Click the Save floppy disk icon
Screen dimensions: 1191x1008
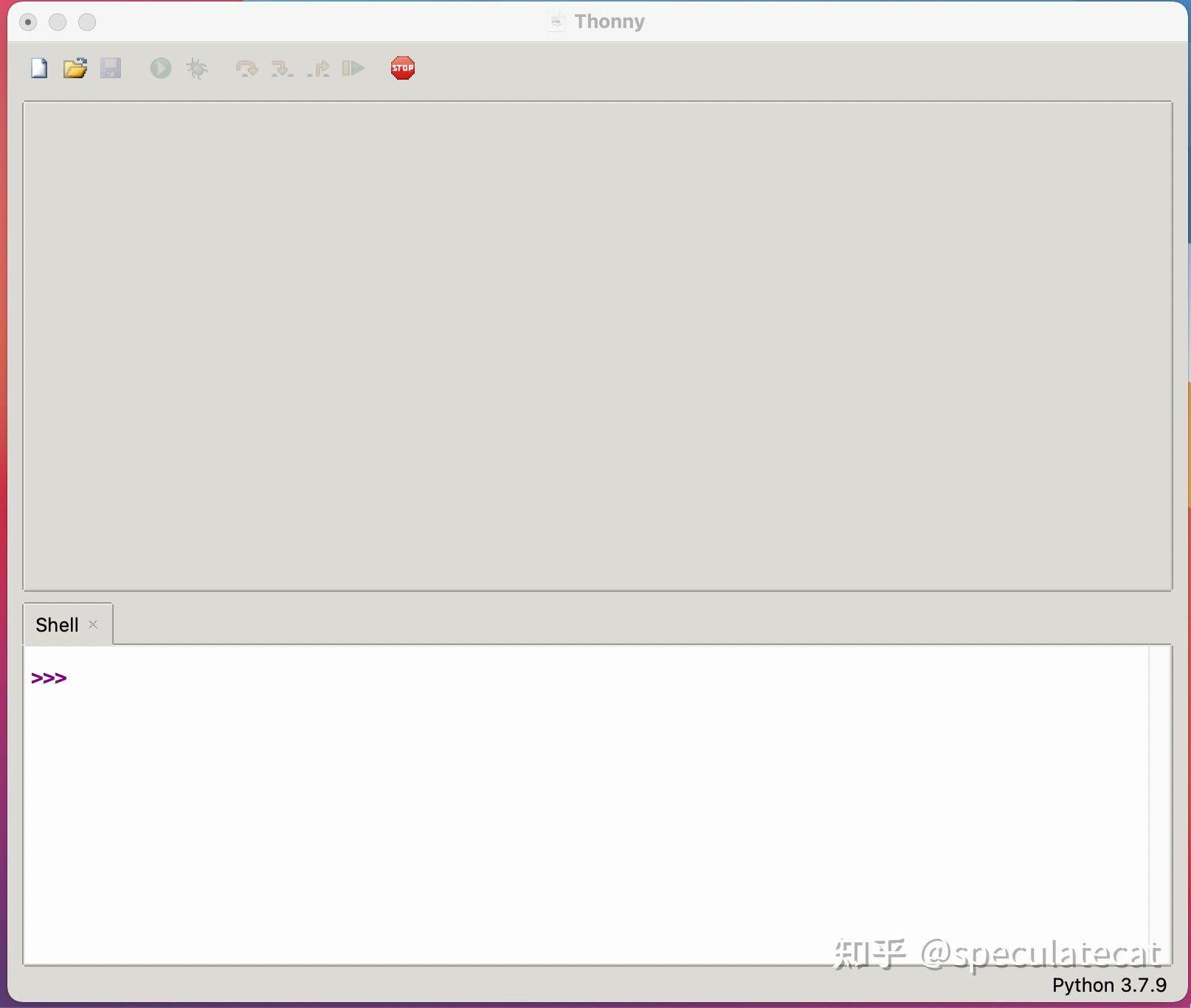point(111,68)
